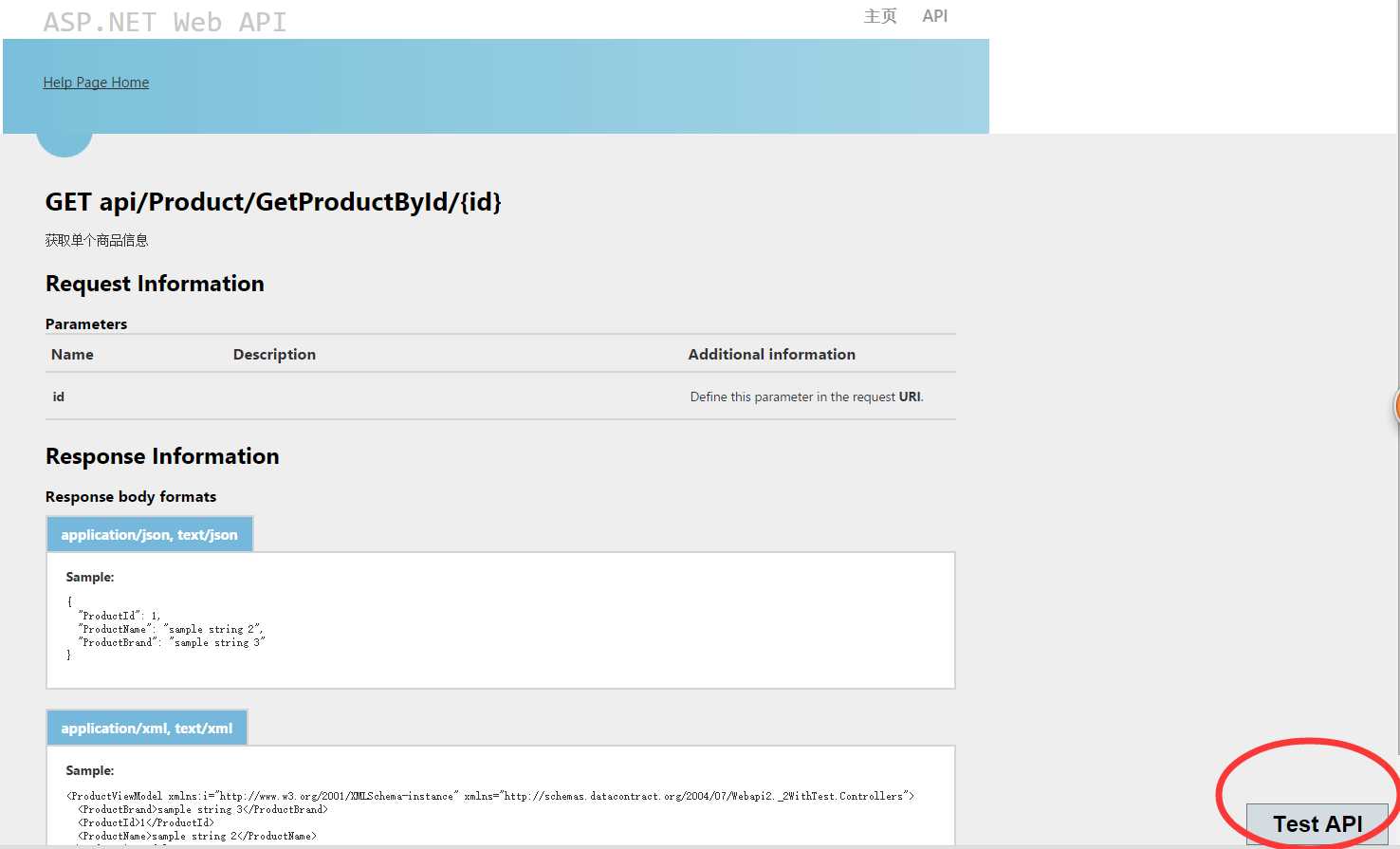Click the "ProductName": "sample string 2" line

172,629
